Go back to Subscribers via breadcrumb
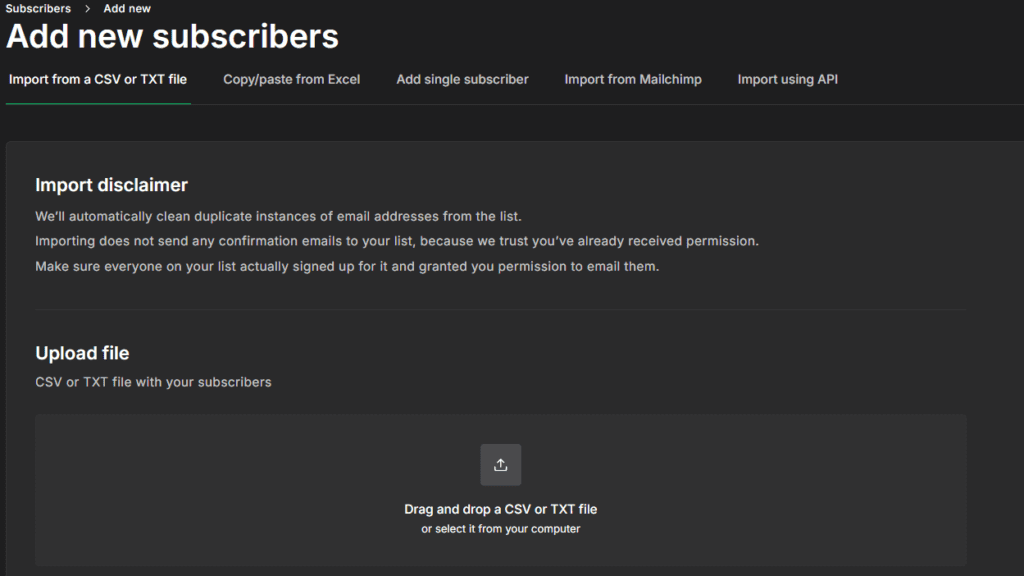Viewport: 1024px width, 576px height. 38,8
